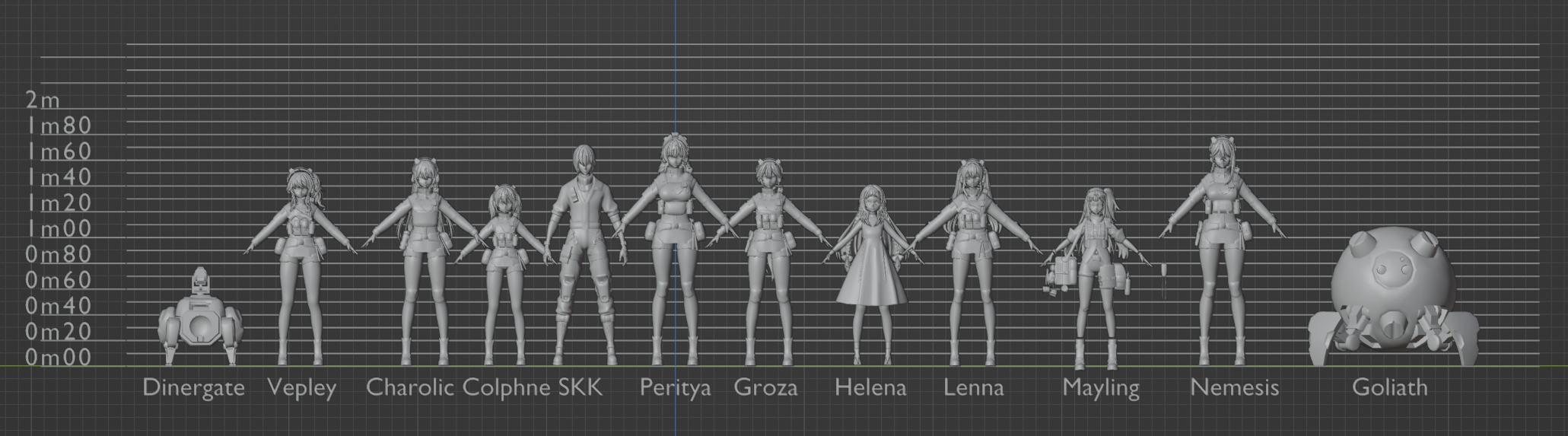Click the 'Dinergate' name label
Viewport: 1568px width, 436px height.
point(194,388)
